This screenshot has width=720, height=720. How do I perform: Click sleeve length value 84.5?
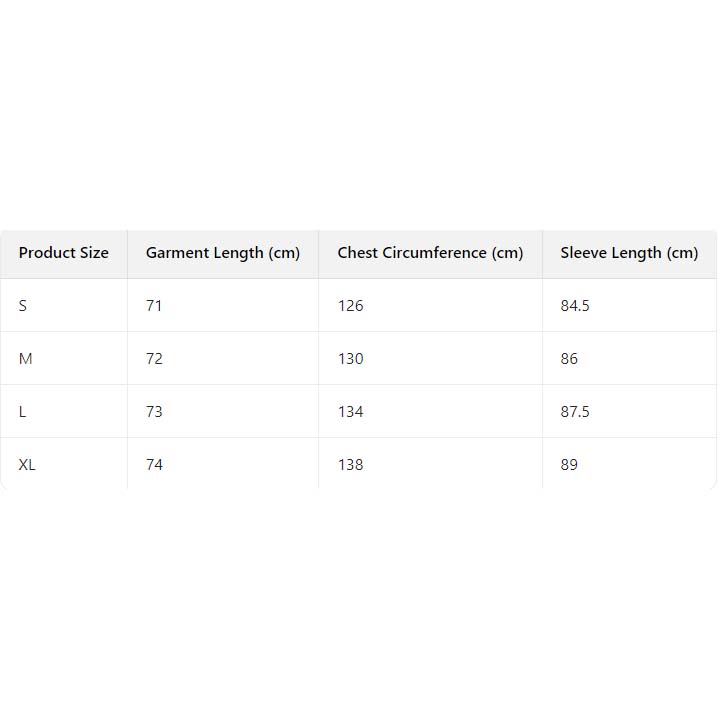(575, 306)
